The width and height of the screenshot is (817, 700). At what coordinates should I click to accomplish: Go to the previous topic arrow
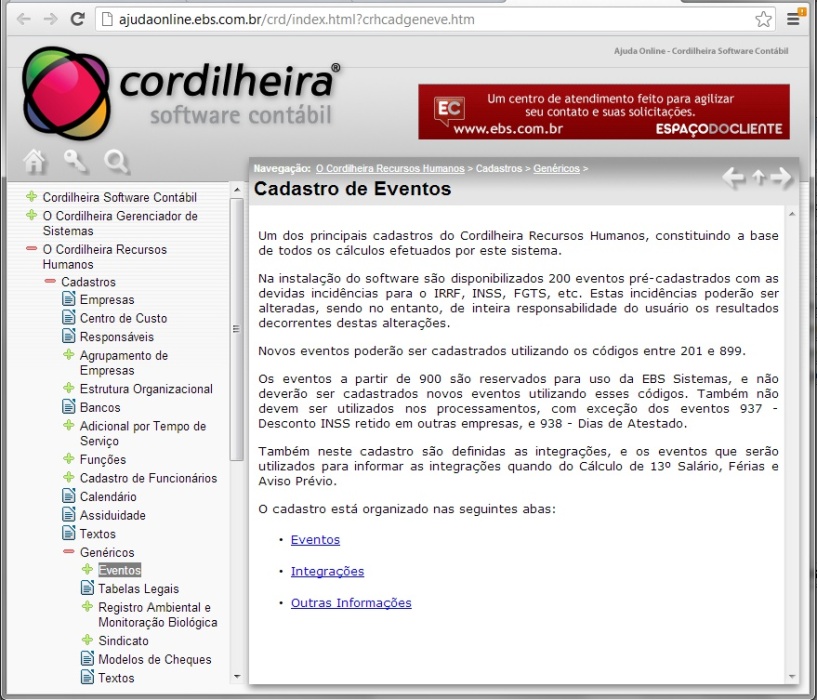(734, 178)
